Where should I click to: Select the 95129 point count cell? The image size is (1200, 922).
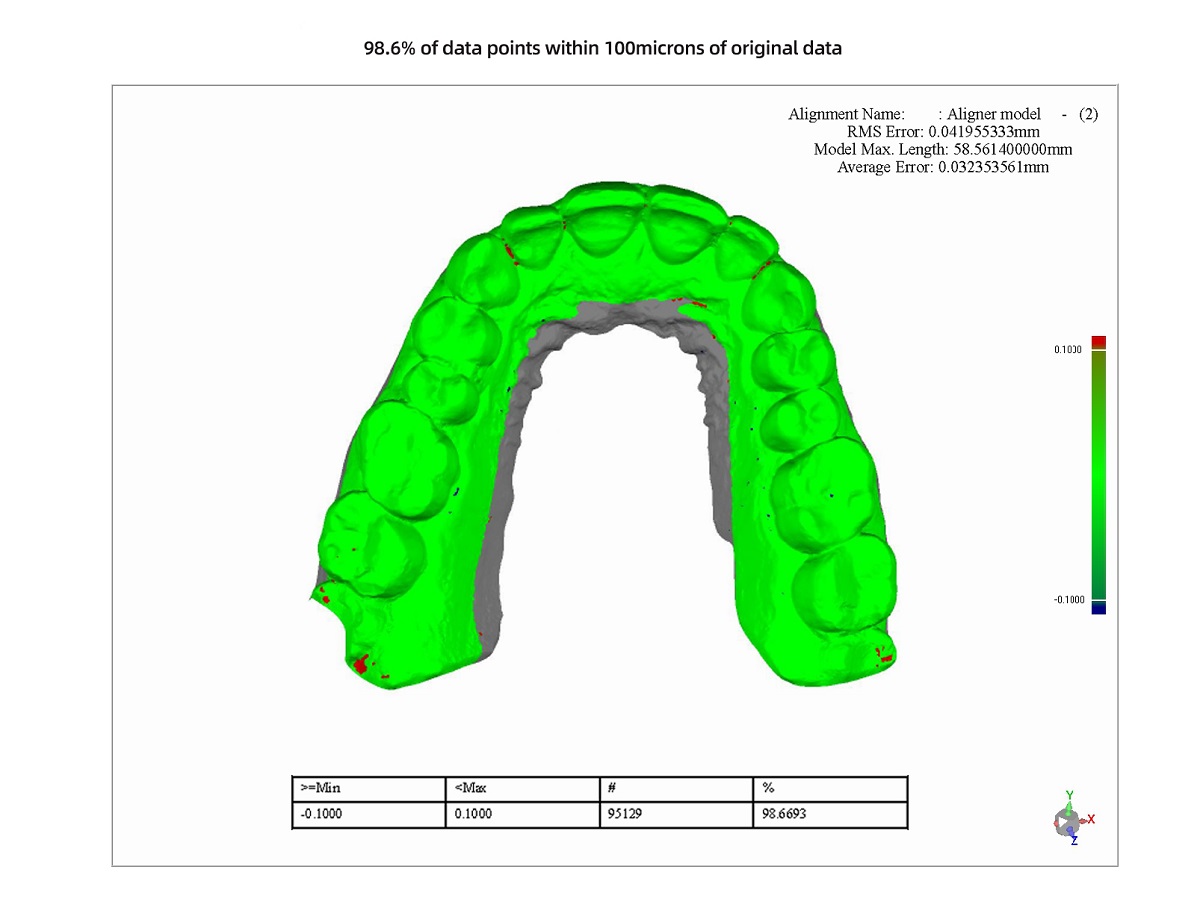(626, 814)
